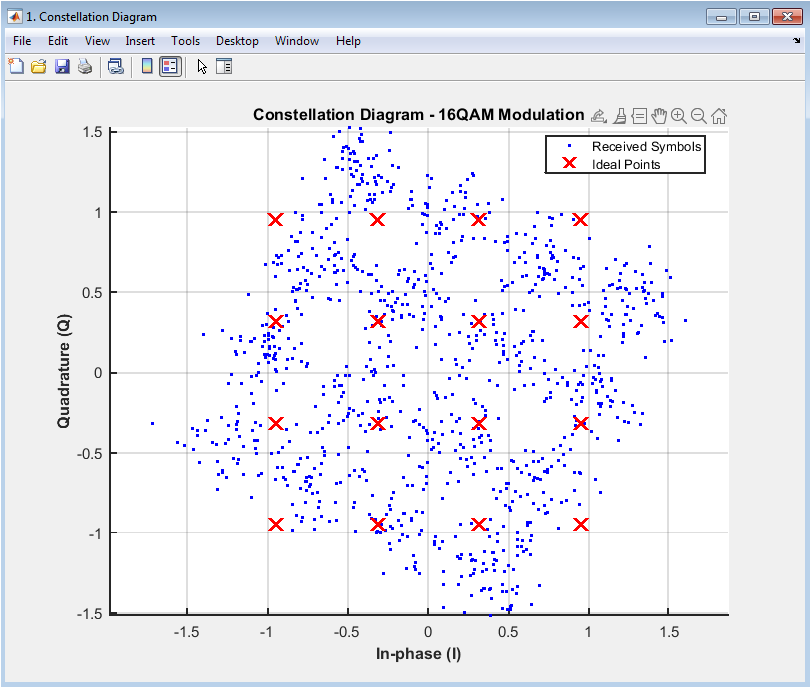Toggle the data brushing tool above the plot
Screen dimensions: 811x688
(620, 116)
